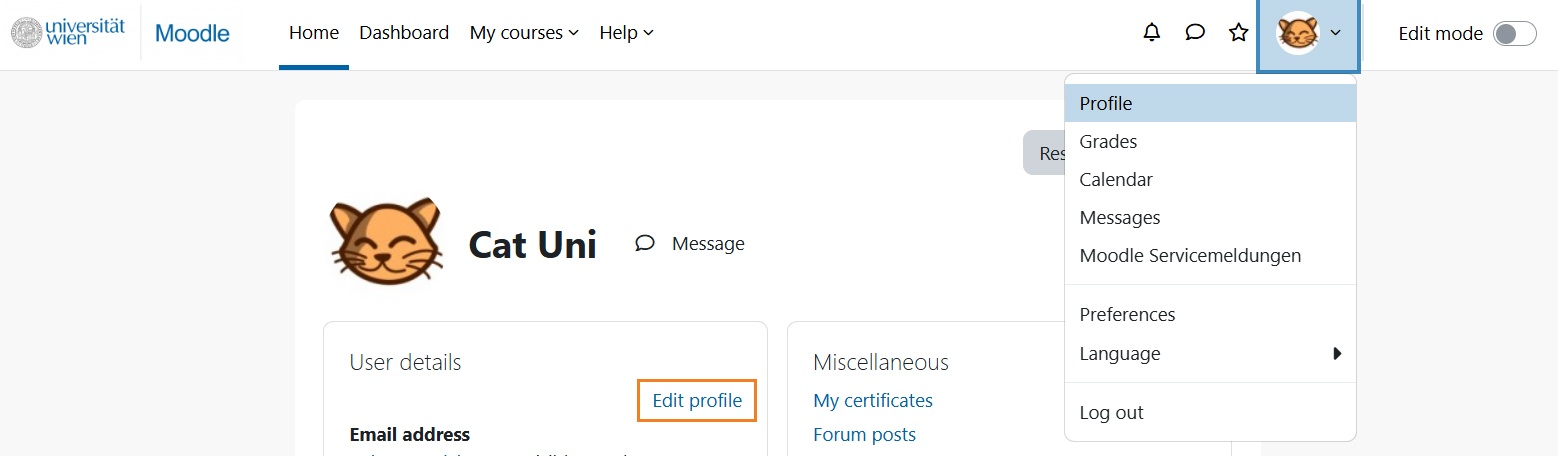The width and height of the screenshot is (1558, 456).
Task: Go to the Dashboard tab
Action: (x=404, y=33)
